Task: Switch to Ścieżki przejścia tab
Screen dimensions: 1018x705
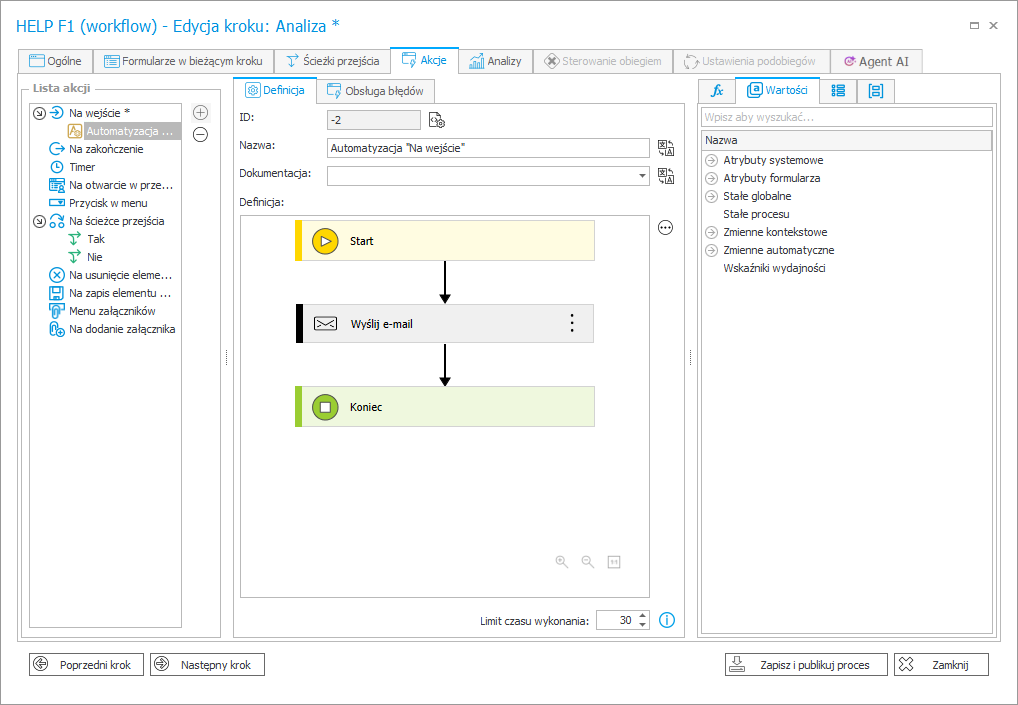Action: pos(332,61)
